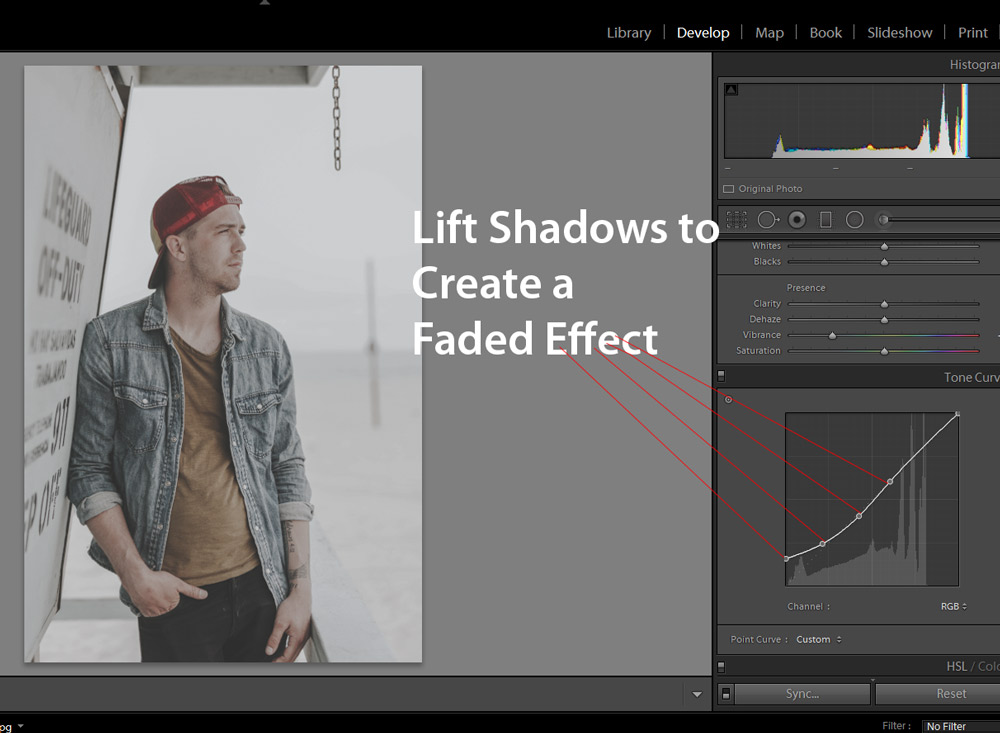This screenshot has height=733, width=1000.
Task: Click the Saturation slider handle
Action: coord(885,352)
